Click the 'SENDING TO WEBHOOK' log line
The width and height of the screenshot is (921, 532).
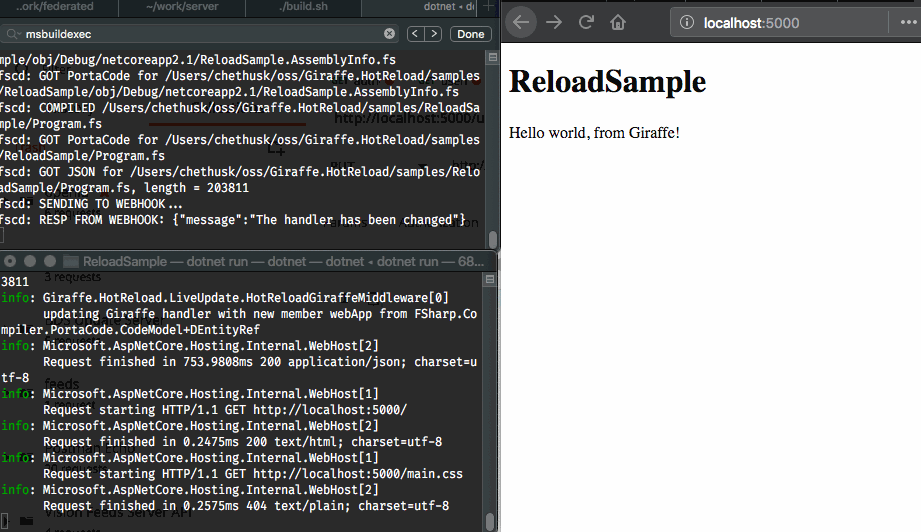(91, 204)
